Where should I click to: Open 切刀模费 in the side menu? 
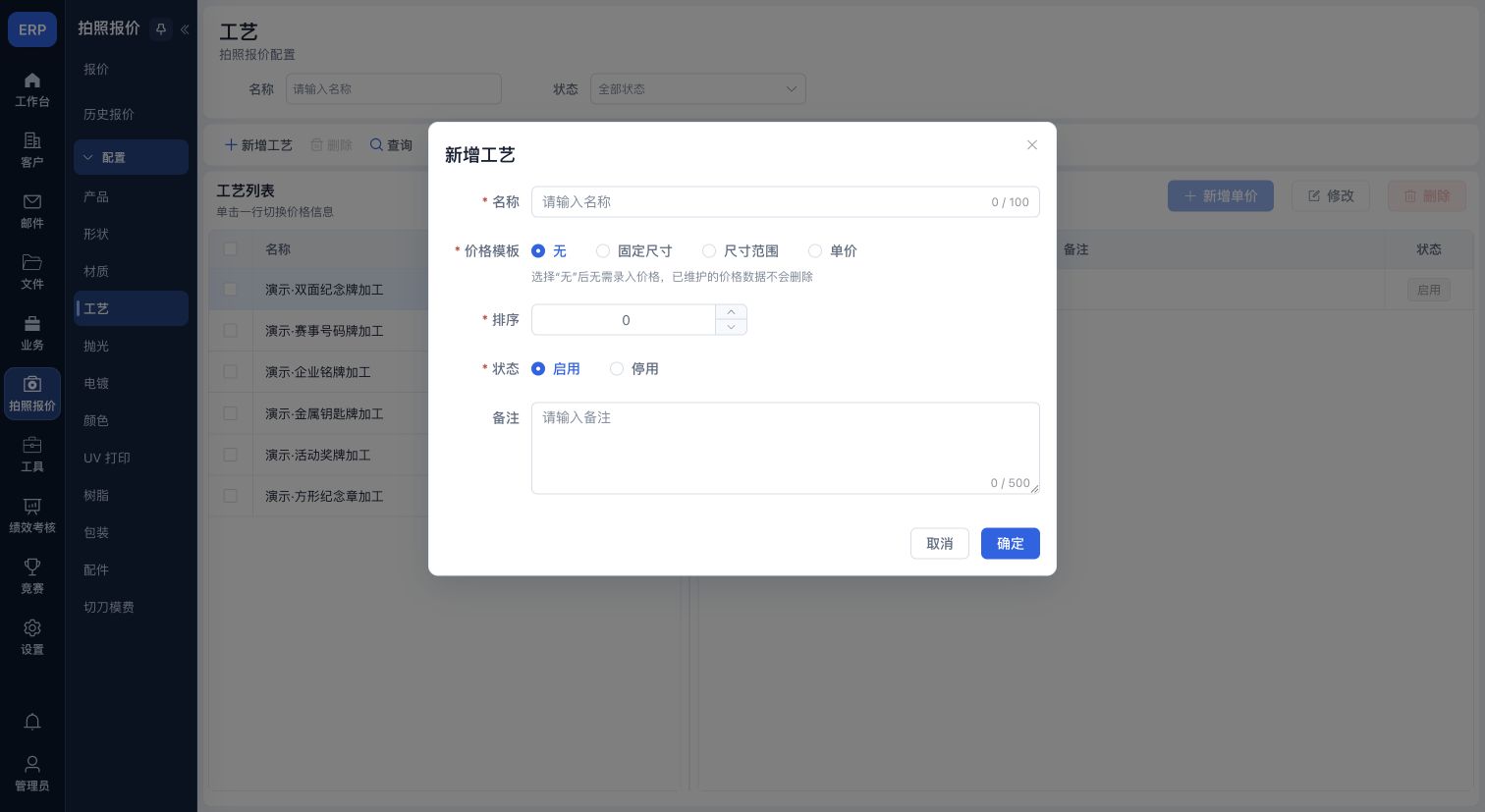click(131, 607)
